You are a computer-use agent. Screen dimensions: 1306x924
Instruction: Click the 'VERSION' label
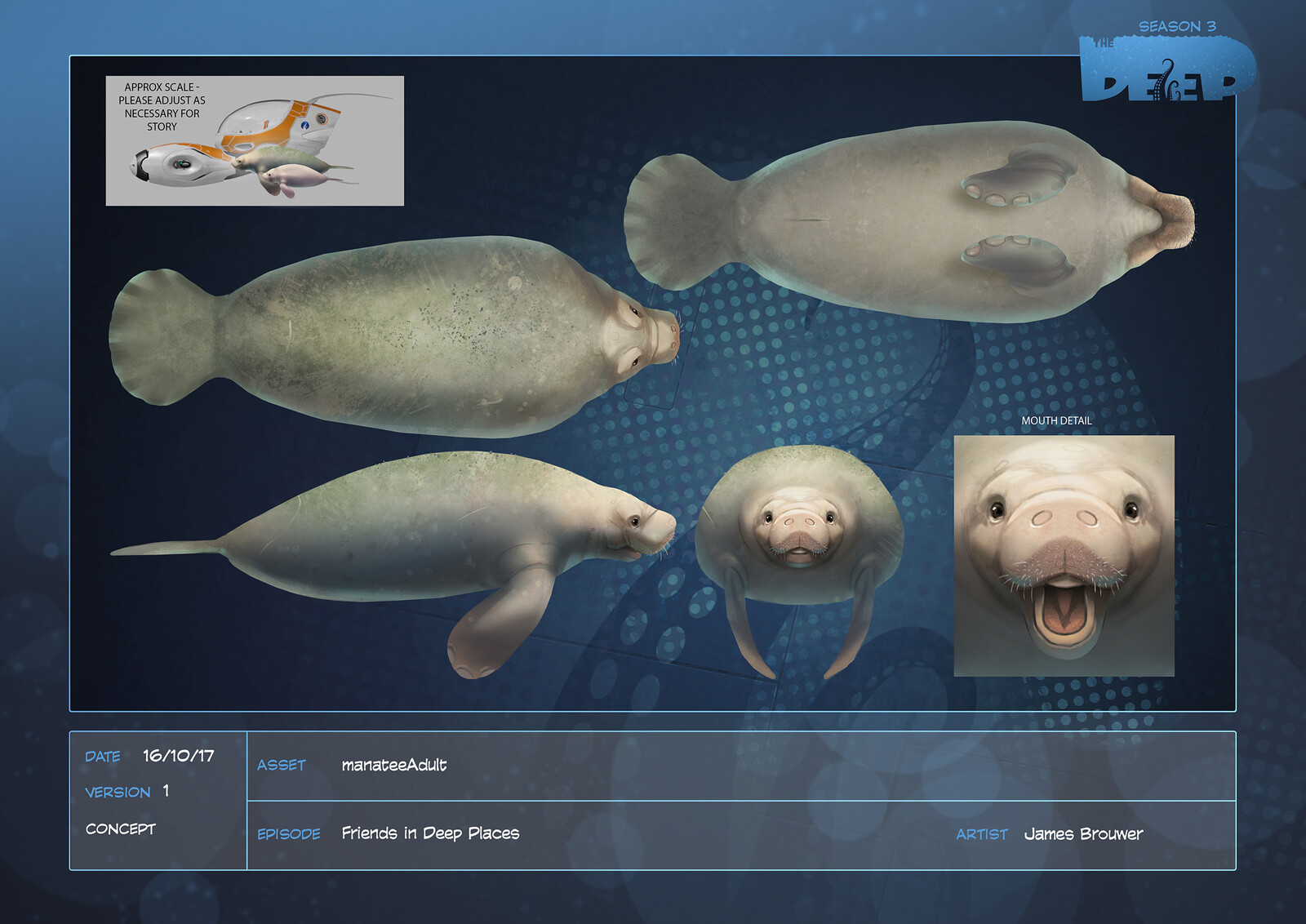(118, 793)
